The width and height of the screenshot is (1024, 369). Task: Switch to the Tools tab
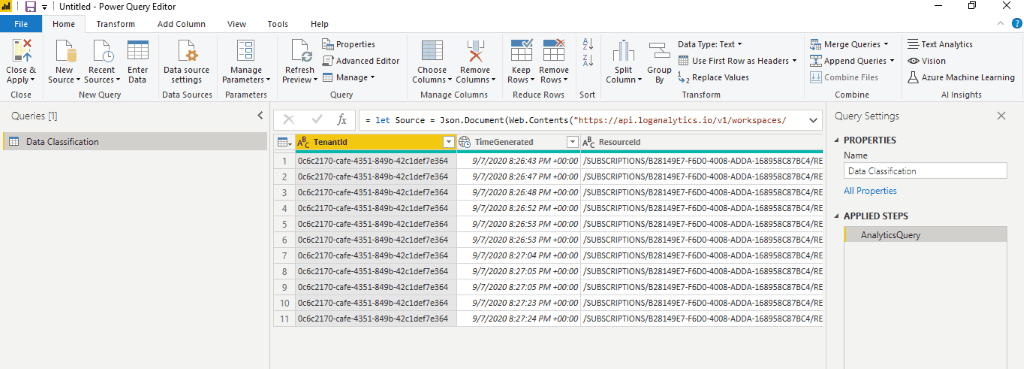278,24
